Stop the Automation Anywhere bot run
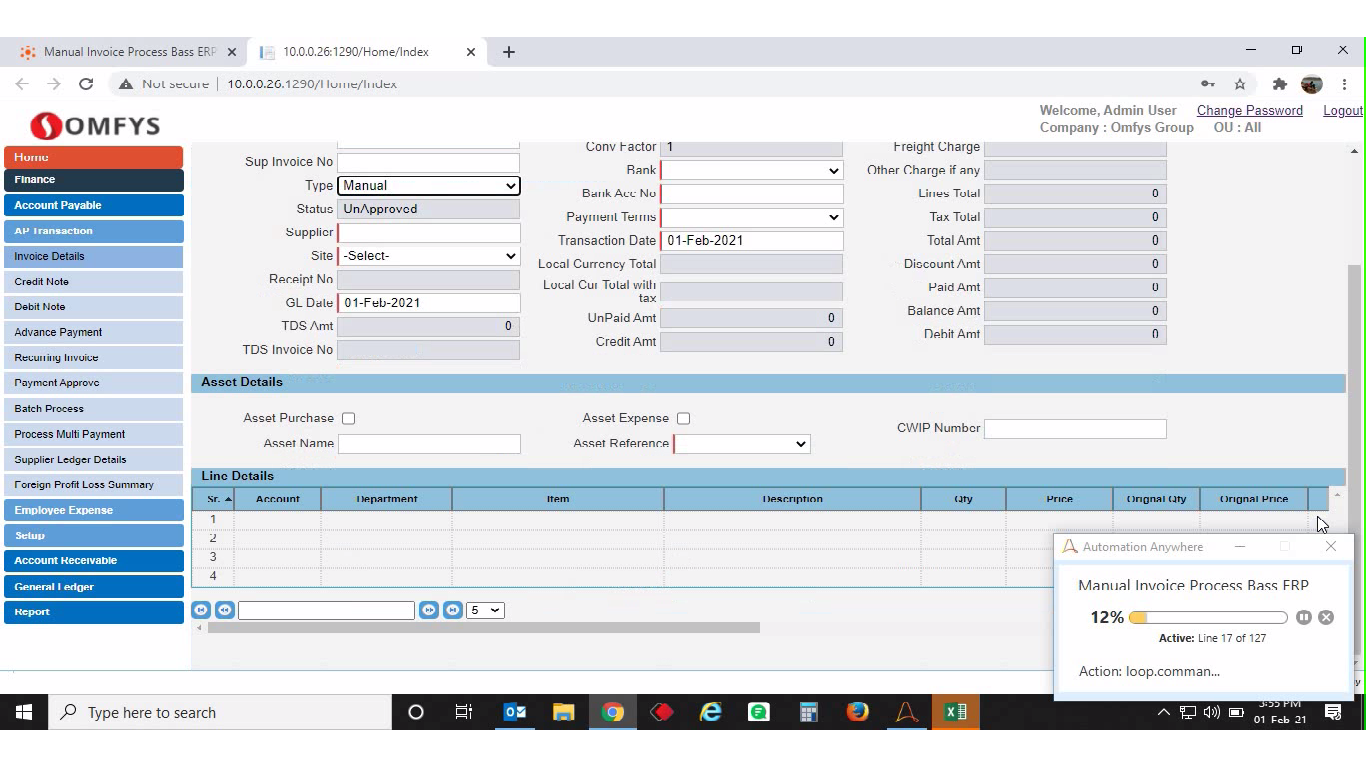1366x768 pixels. (x=1326, y=618)
